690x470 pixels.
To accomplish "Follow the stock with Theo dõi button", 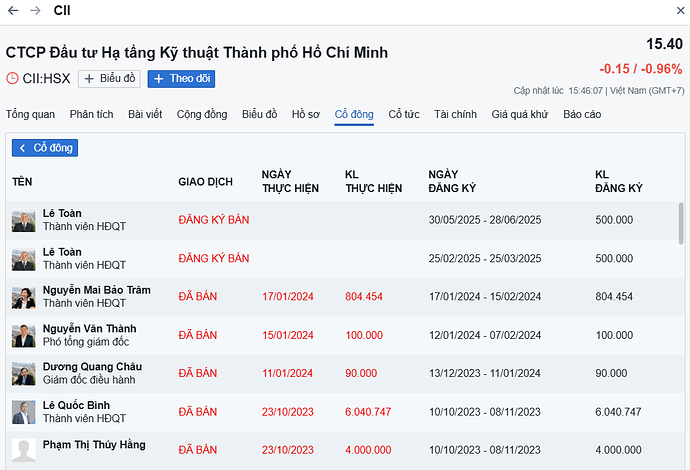I will tap(181, 79).
